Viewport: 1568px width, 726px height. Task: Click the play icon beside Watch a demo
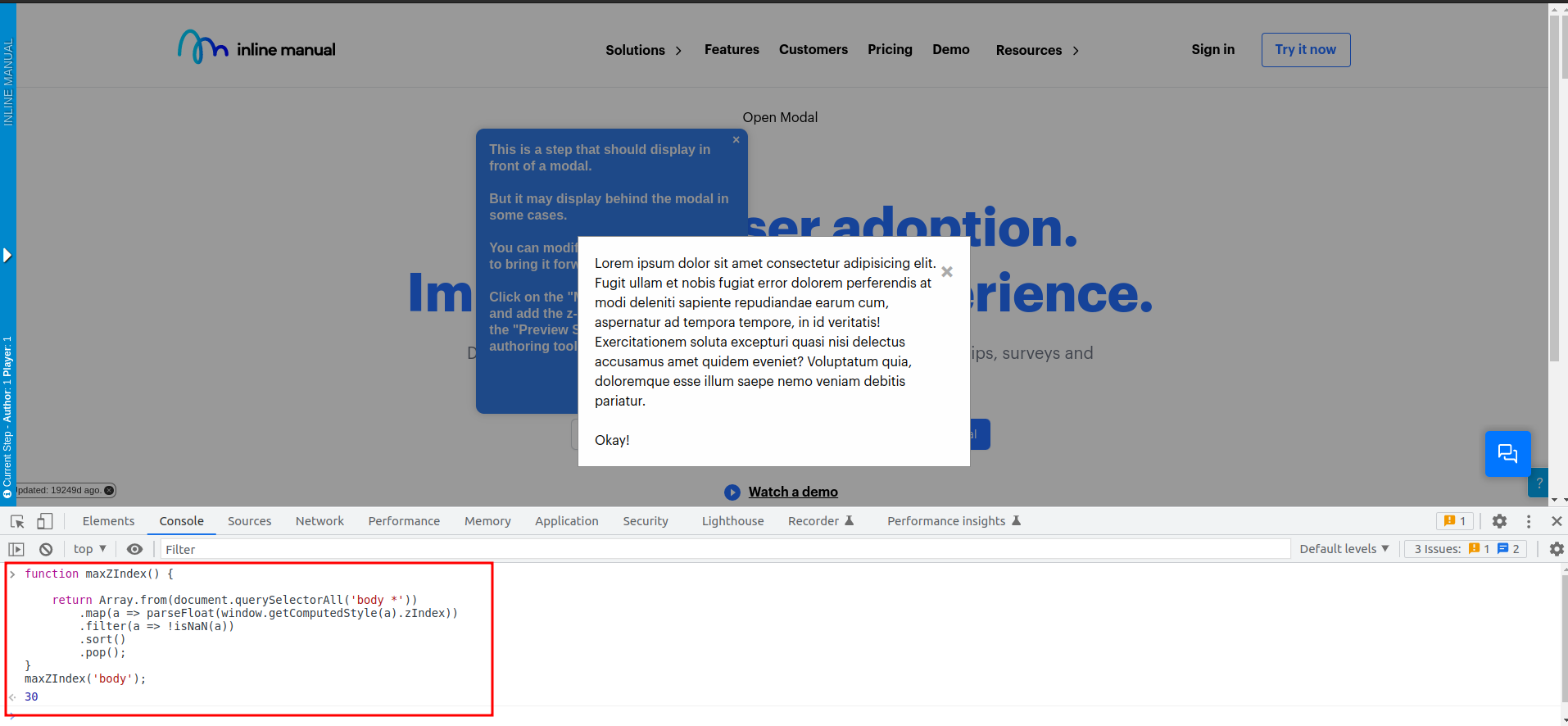click(x=732, y=492)
